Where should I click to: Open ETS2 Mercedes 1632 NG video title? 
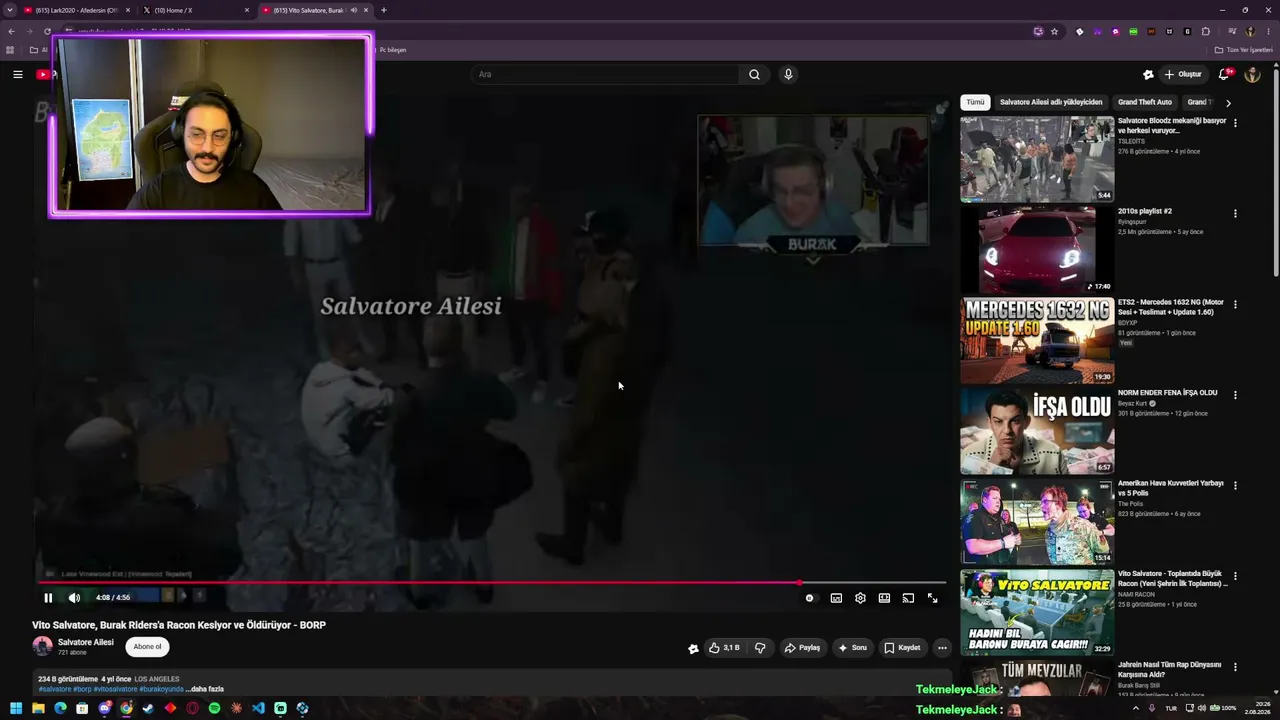pyautogui.click(x=1171, y=307)
